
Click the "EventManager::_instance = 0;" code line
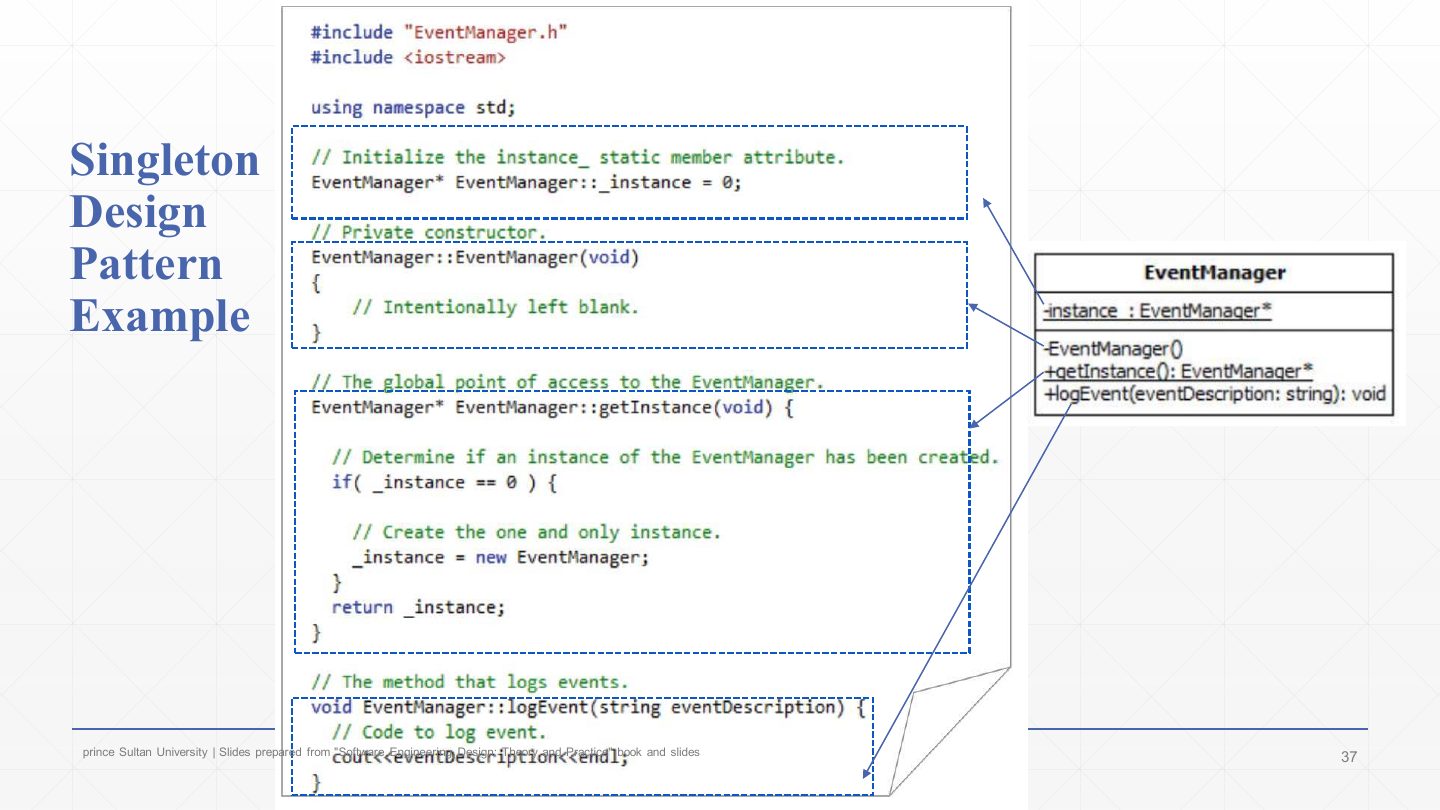(x=527, y=182)
